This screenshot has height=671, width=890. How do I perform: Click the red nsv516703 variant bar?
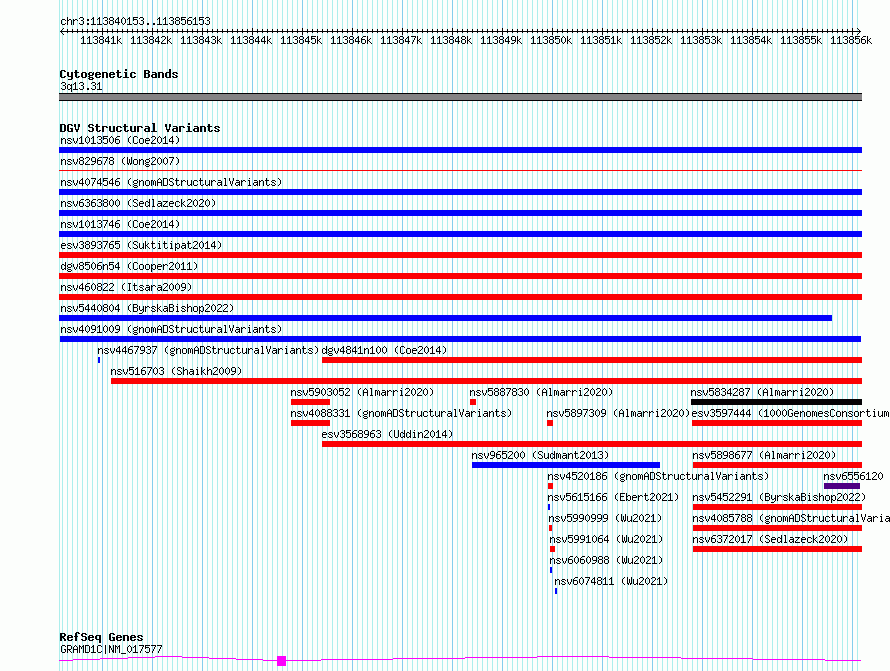(486, 381)
